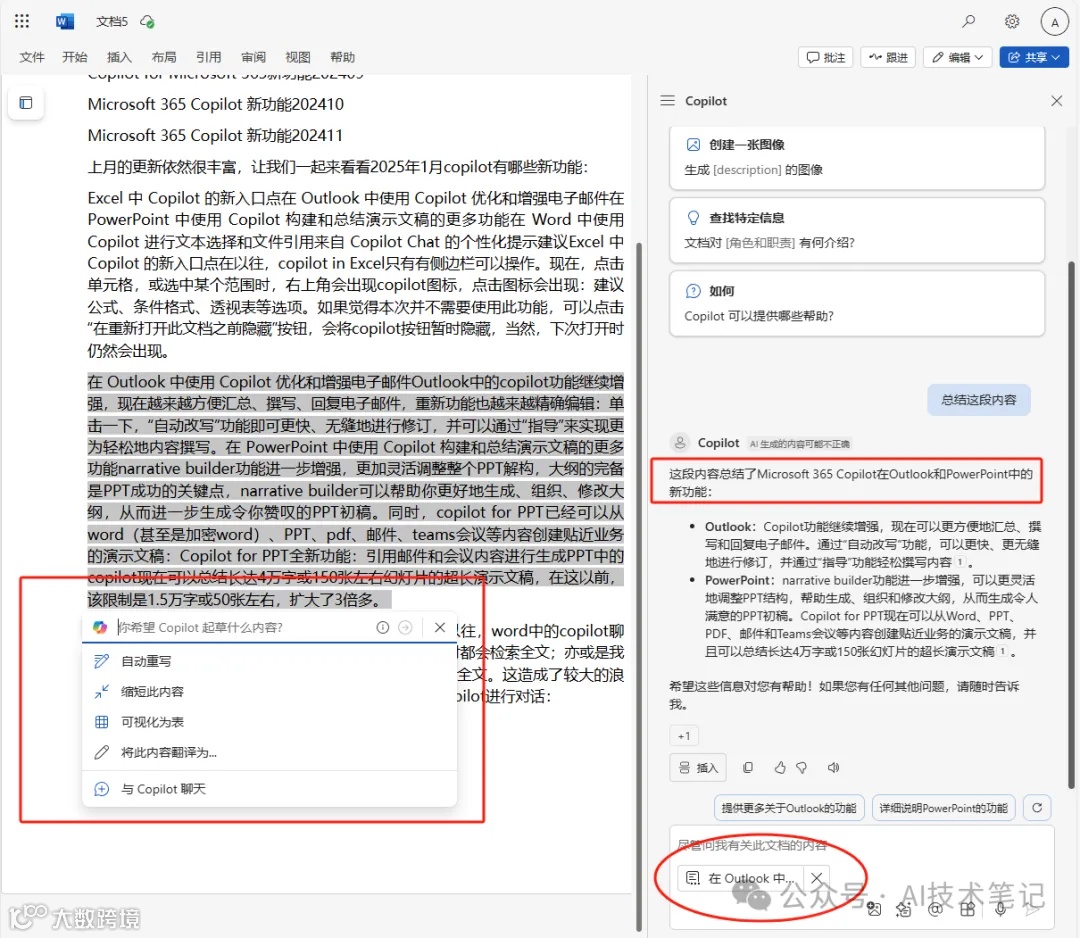Open the 文件 menu
This screenshot has width=1080, height=938.
tap(32, 57)
